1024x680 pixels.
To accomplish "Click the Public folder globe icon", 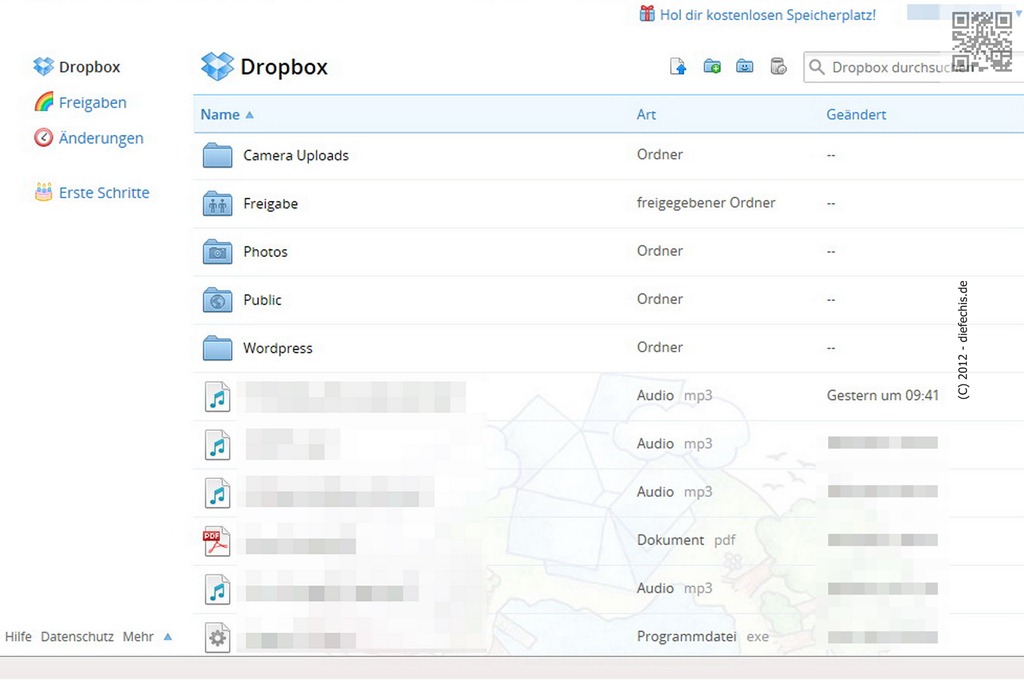I will click(x=217, y=300).
